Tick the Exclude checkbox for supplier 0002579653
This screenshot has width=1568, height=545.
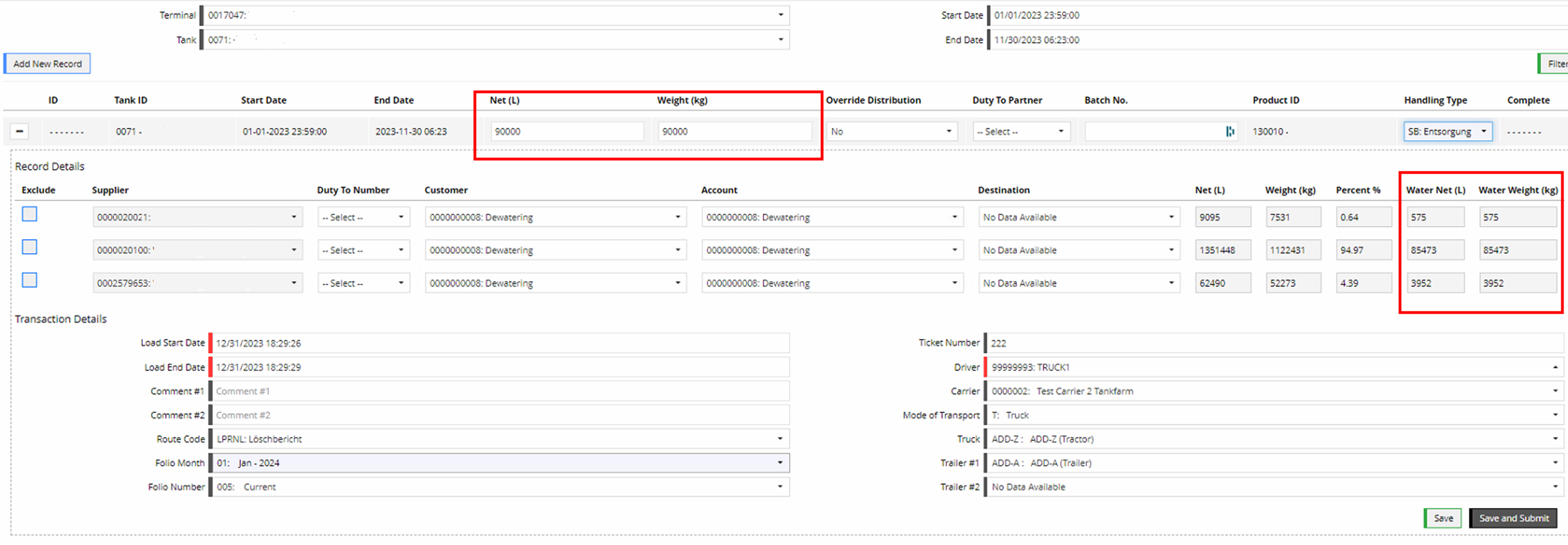[x=29, y=280]
